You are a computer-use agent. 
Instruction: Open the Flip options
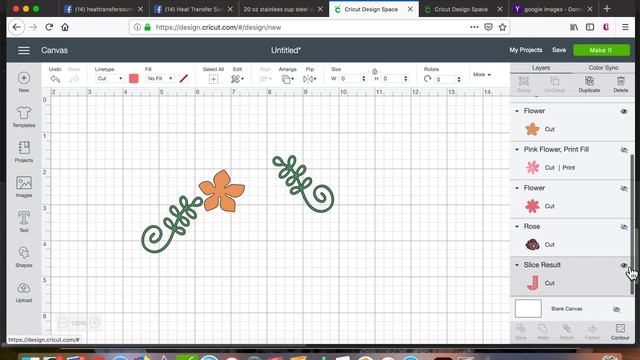coord(309,79)
